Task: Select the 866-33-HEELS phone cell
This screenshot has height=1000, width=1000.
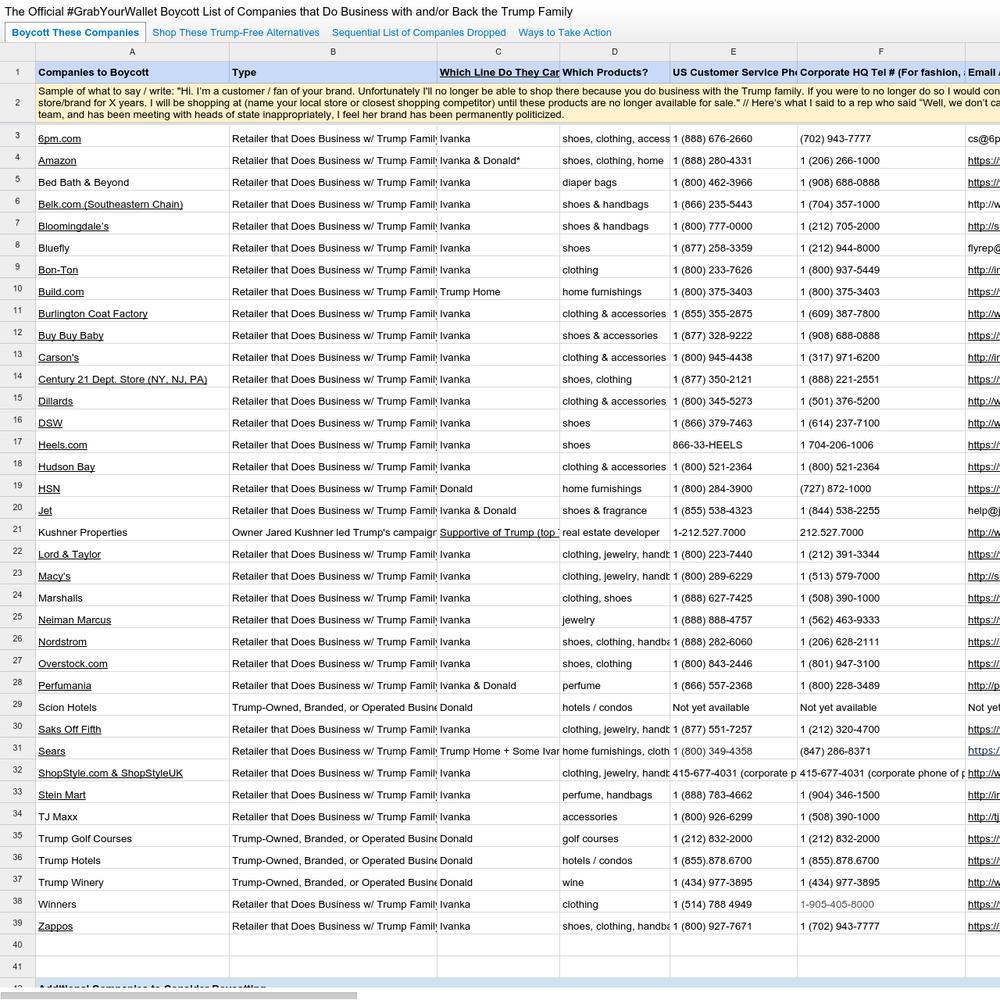Action: tap(733, 445)
